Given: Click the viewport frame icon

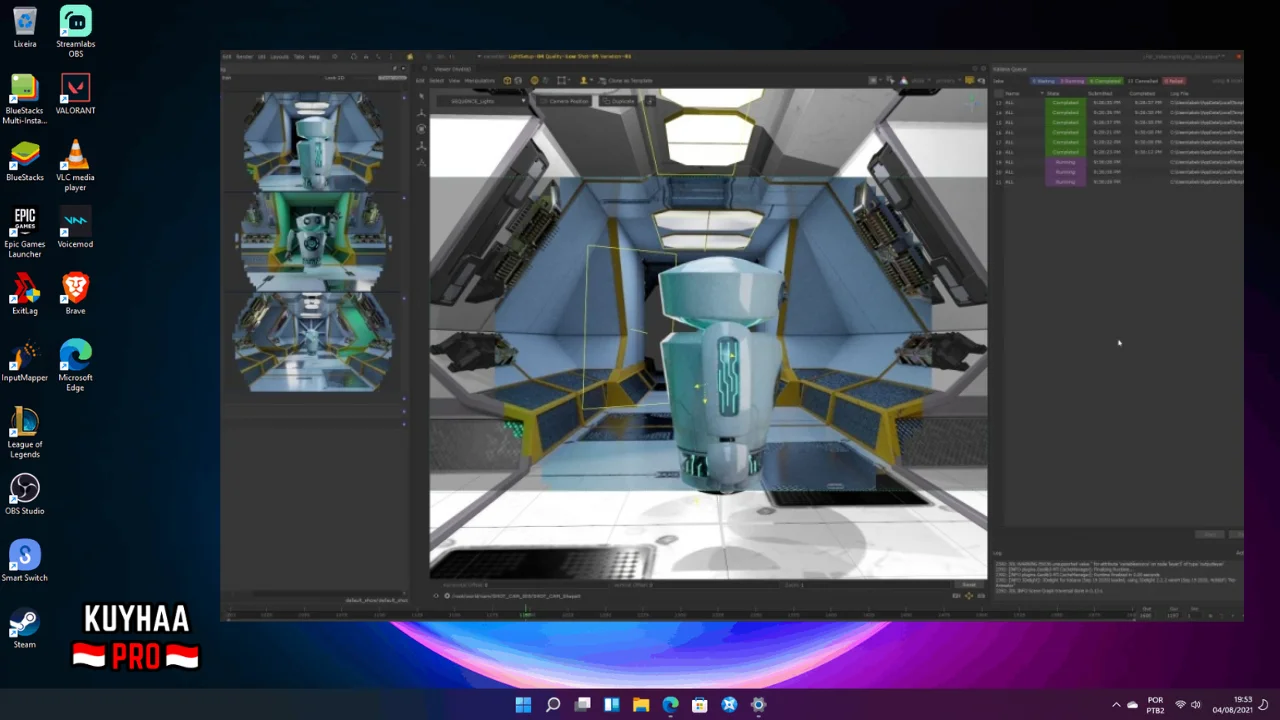Looking at the screenshot, I should click(561, 81).
